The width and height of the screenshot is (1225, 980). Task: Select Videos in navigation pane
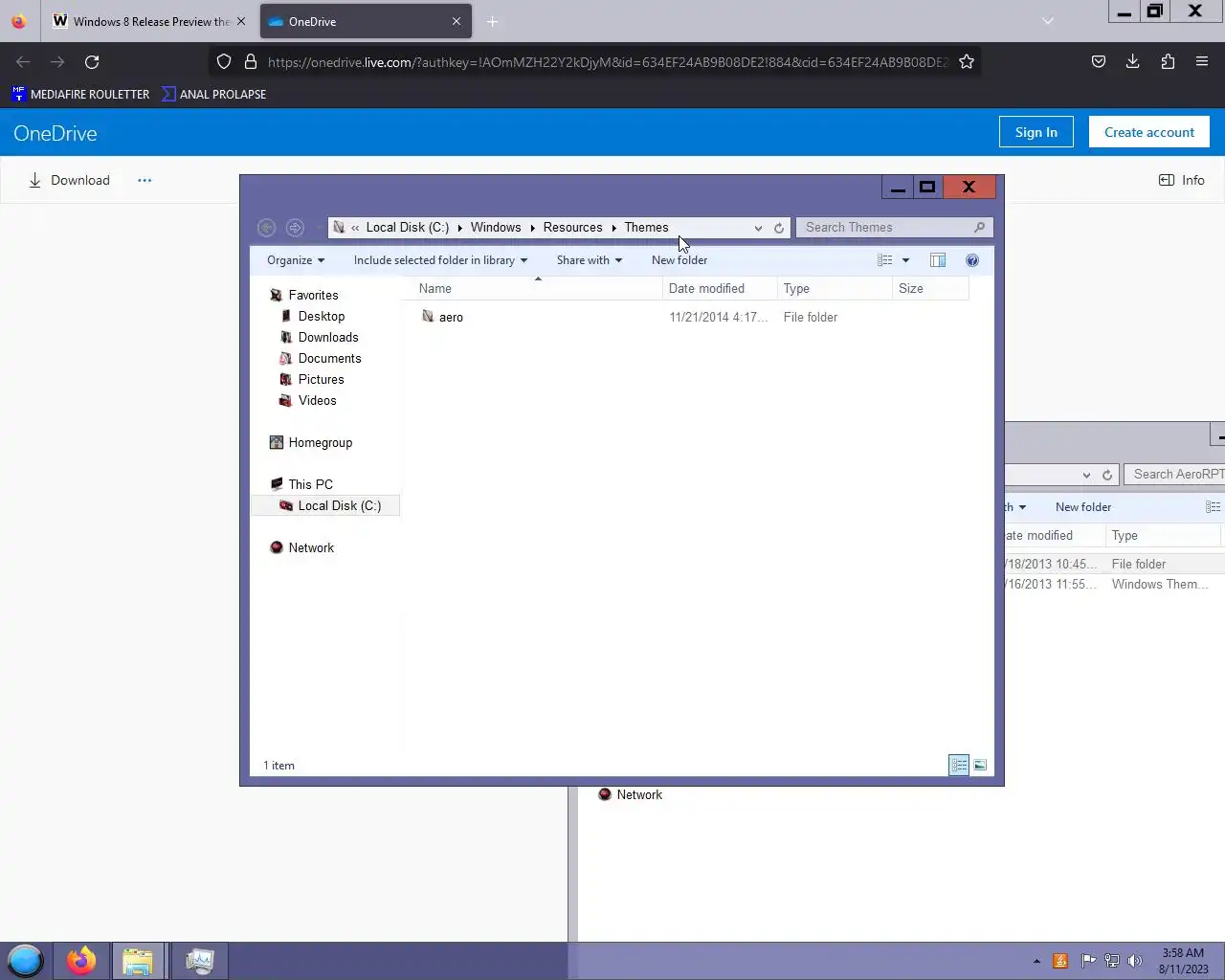tap(317, 400)
